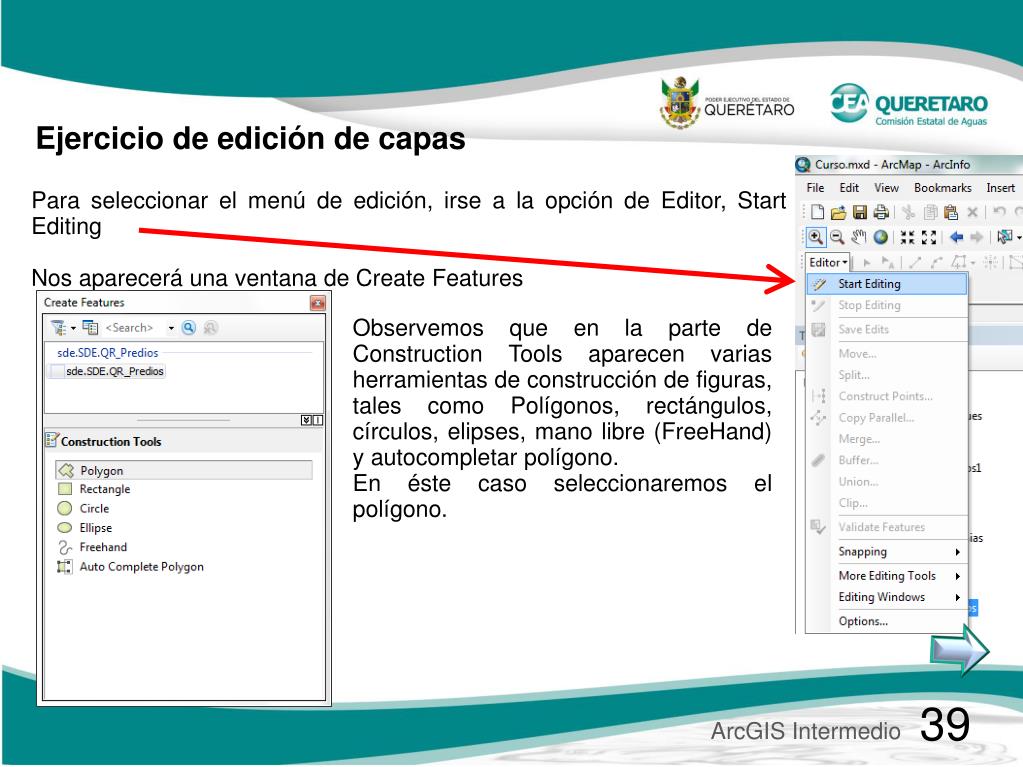The height and width of the screenshot is (767, 1023).
Task: Open the Bookmarks menu
Action: pos(943,188)
